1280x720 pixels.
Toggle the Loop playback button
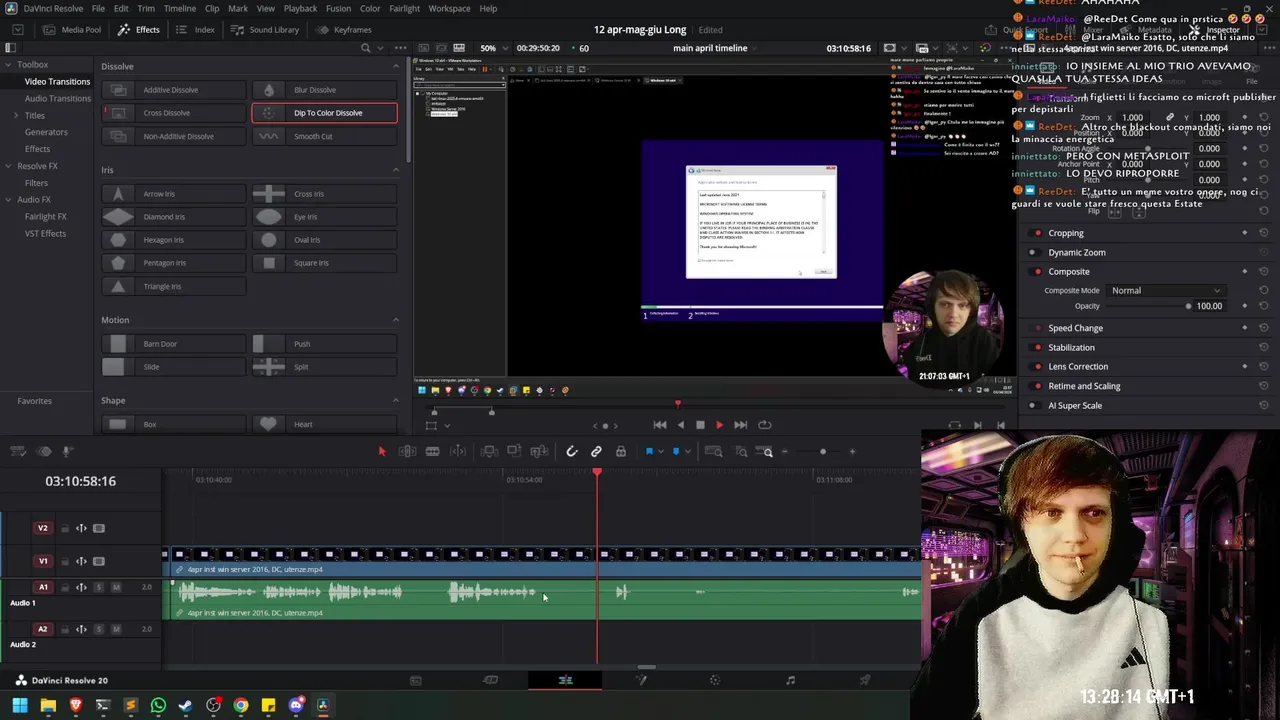click(x=765, y=425)
